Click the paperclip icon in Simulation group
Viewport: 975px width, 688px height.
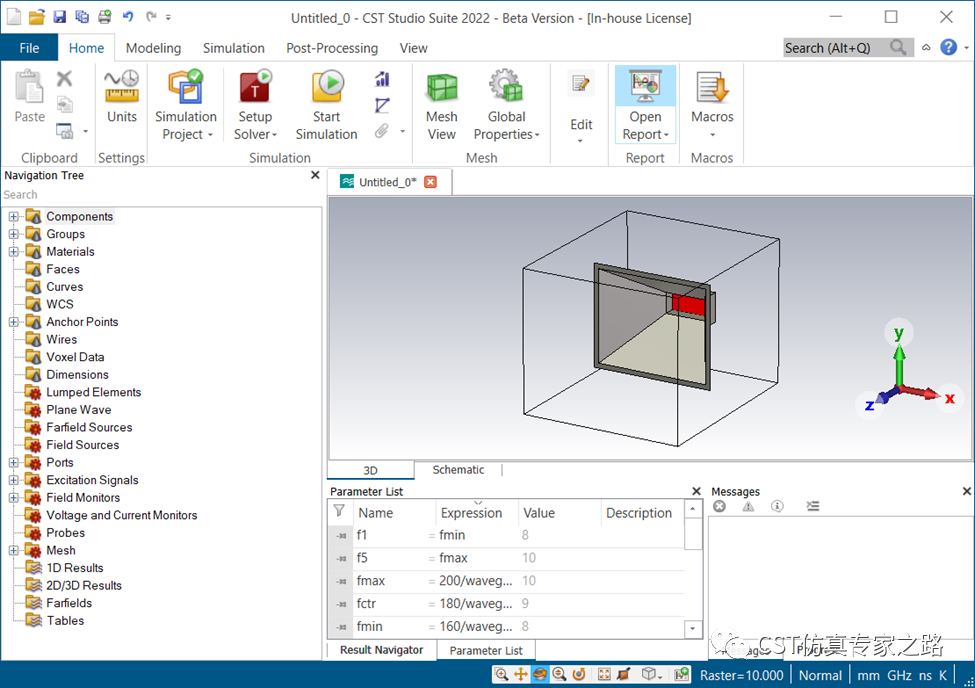click(x=382, y=131)
